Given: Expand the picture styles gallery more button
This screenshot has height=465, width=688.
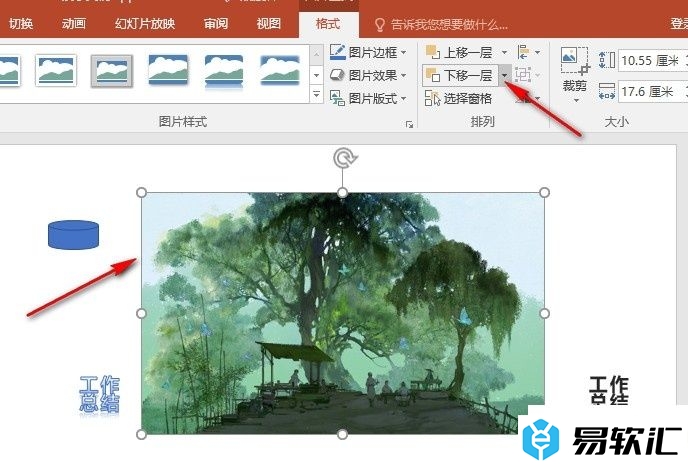Looking at the screenshot, I should (x=316, y=94).
